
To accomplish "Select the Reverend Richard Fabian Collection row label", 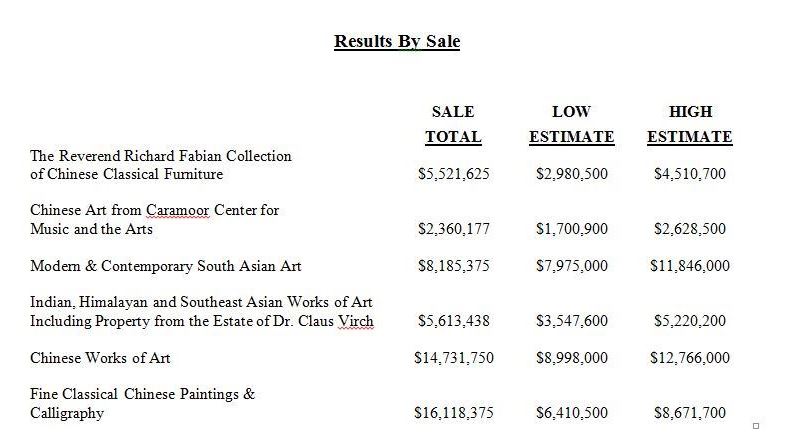I will [x=161, y=165].
